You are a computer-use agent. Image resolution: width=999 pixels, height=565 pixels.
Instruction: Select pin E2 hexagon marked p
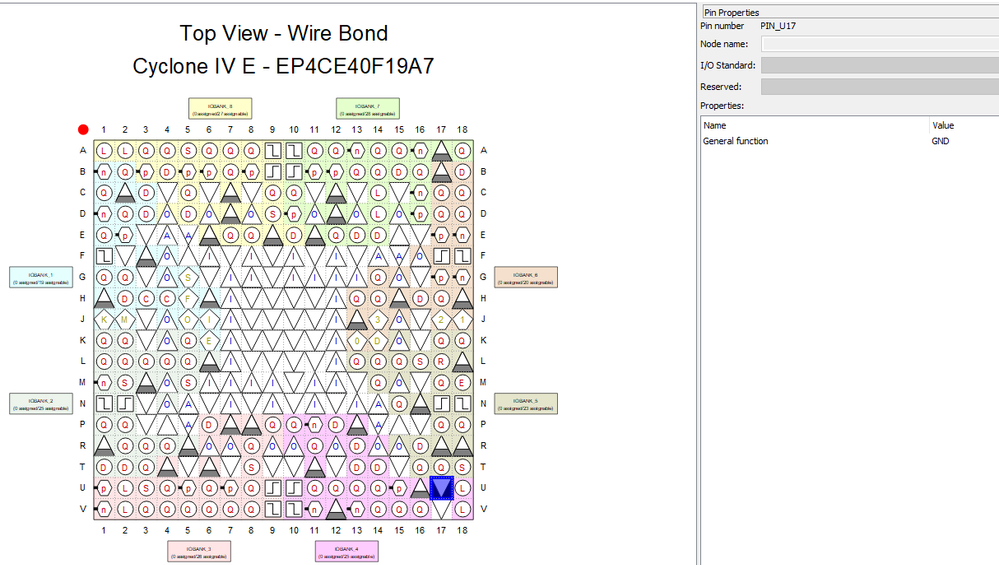coord(125,235)
